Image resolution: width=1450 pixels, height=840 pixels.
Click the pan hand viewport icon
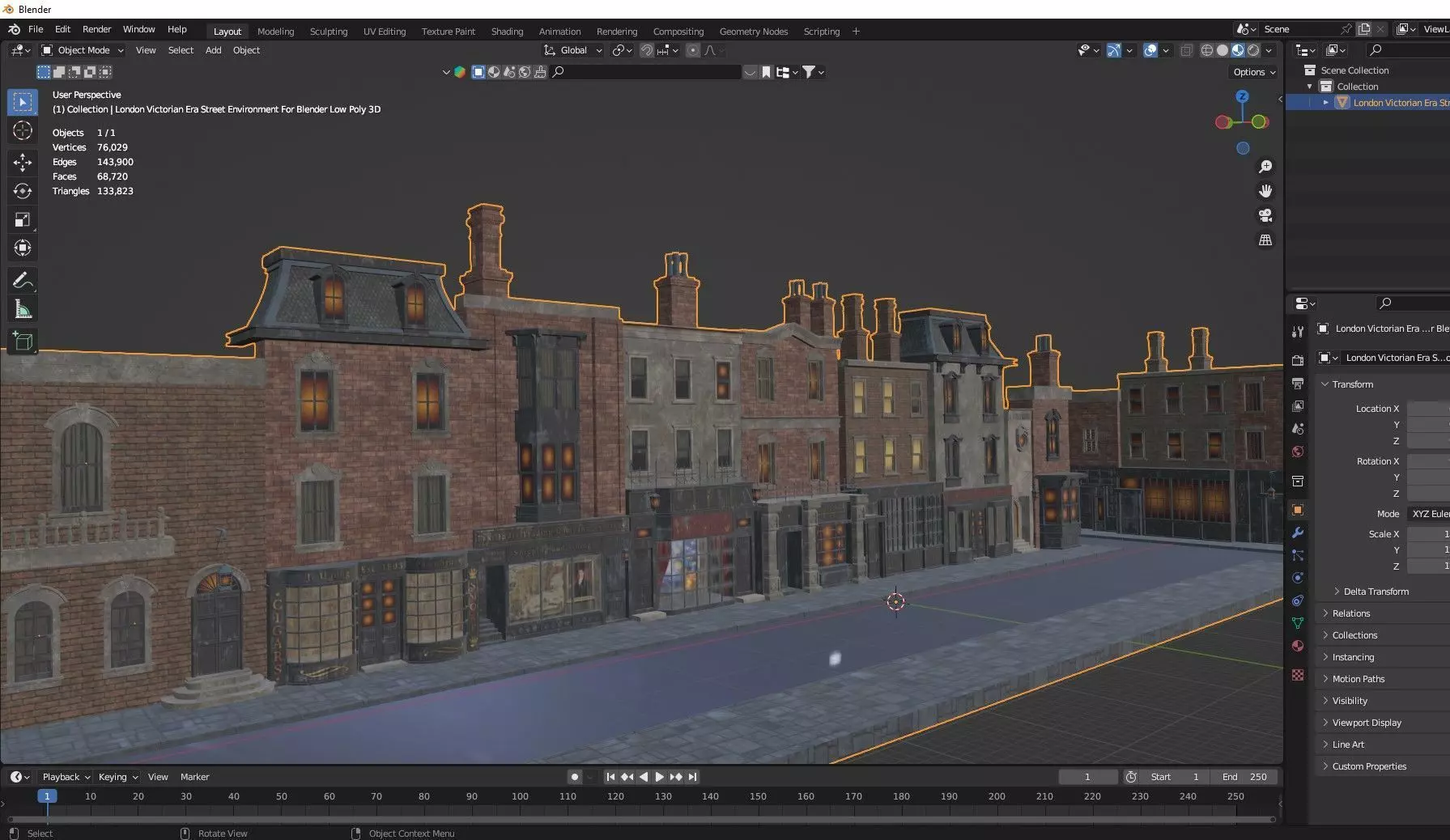coord(1265,191)
